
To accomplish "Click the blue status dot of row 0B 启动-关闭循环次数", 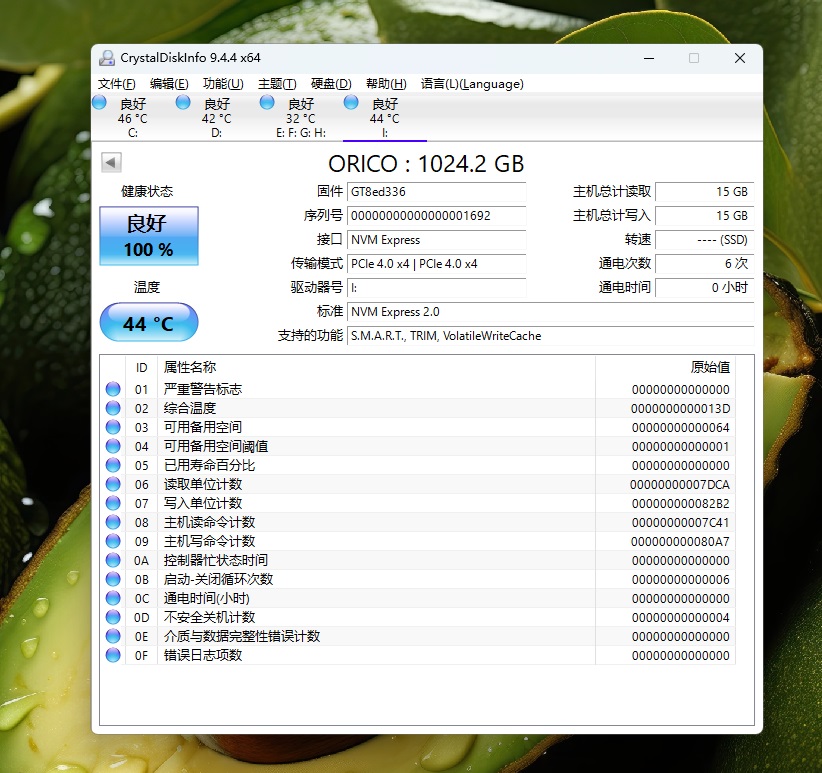I will (113, 579).
